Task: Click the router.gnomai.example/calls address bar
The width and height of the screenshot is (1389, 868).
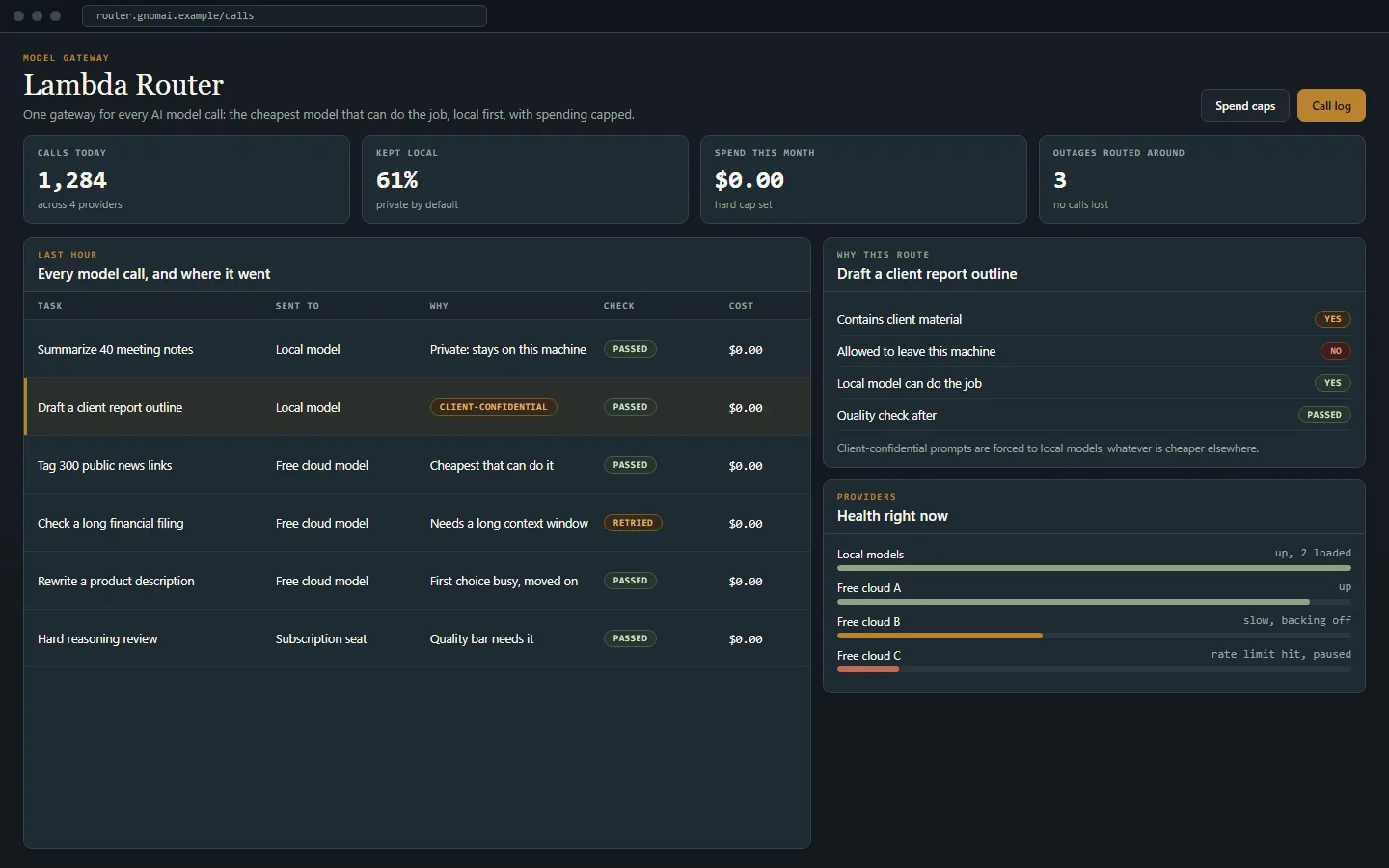Action: [285, 15]
